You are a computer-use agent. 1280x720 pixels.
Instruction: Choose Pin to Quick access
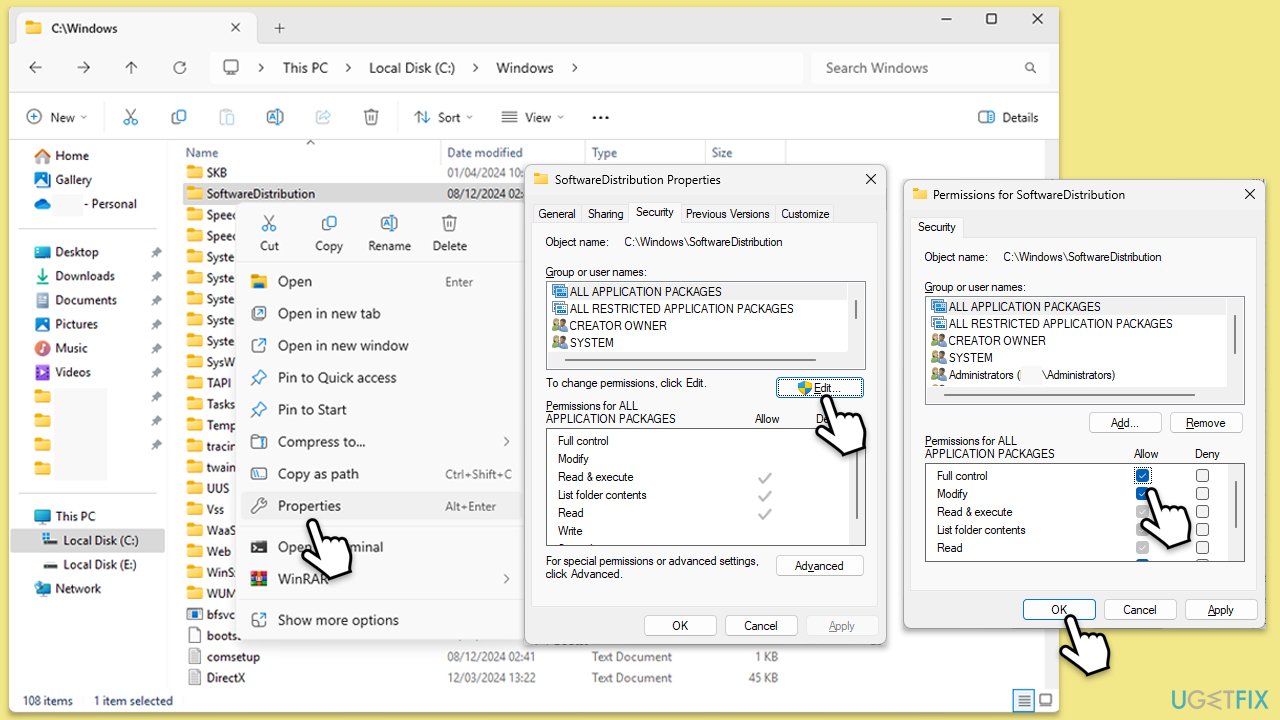(x=381, y=378)
